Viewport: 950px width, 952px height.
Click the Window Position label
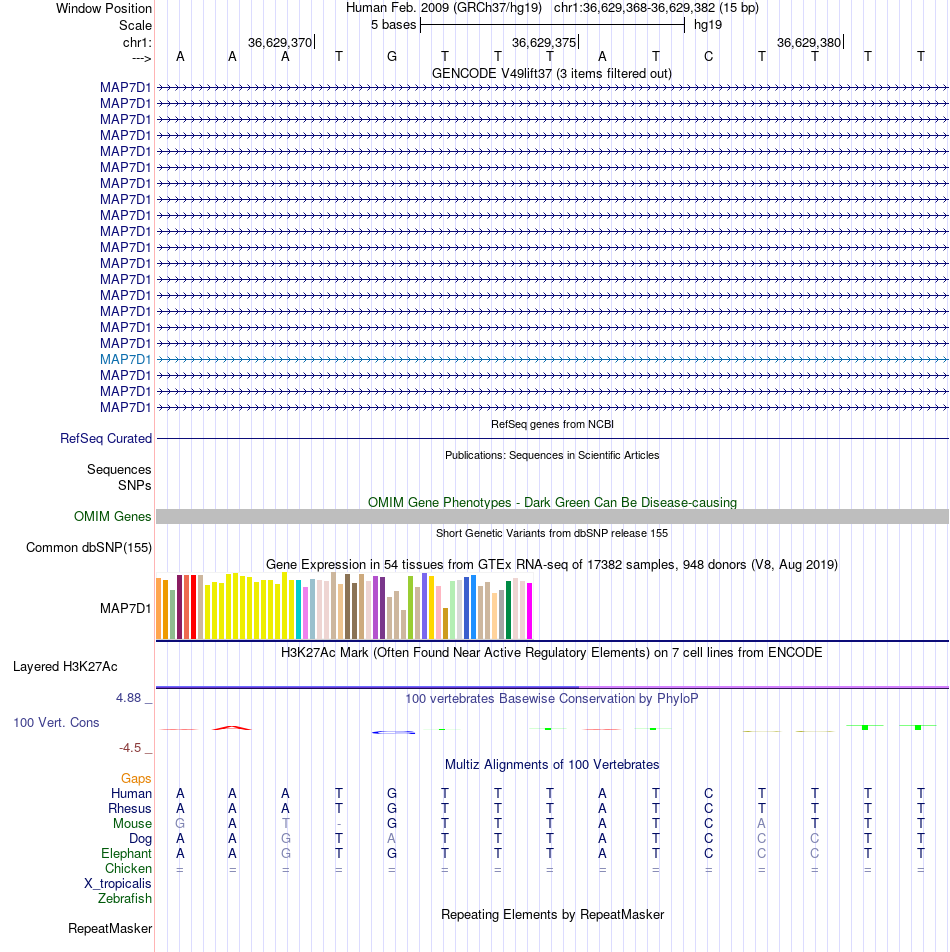pyautogui.click(x=104, y=8)
